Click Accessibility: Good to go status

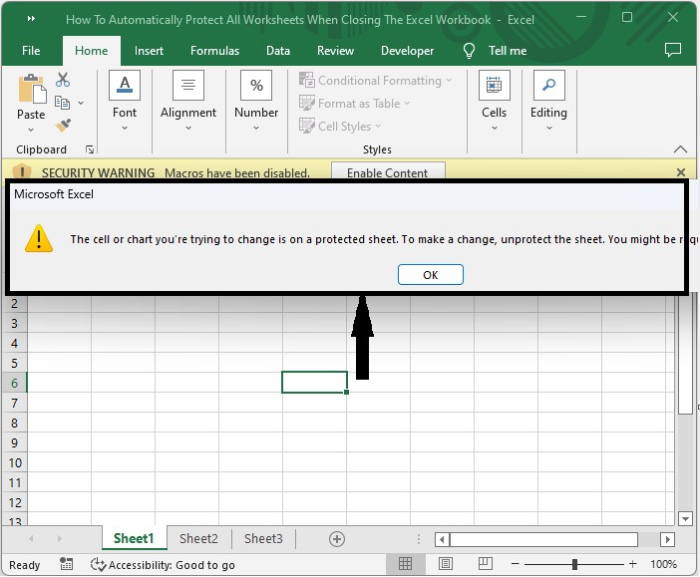tap(171, 565)
